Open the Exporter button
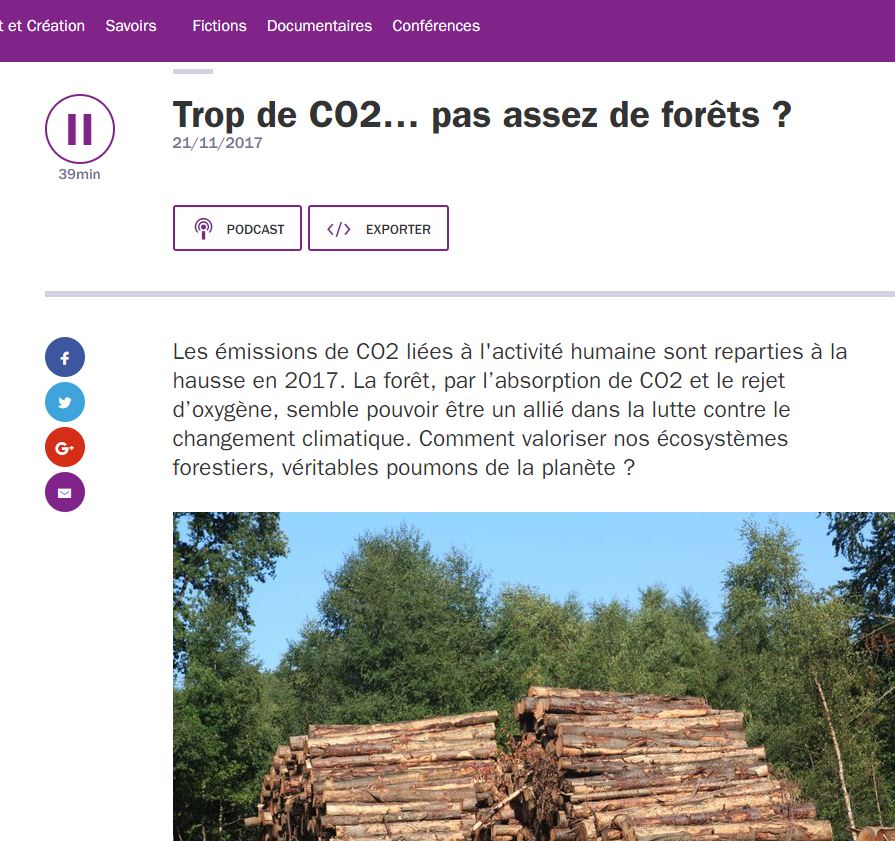The height and width of the screenshot is (841, 895). 378,228
